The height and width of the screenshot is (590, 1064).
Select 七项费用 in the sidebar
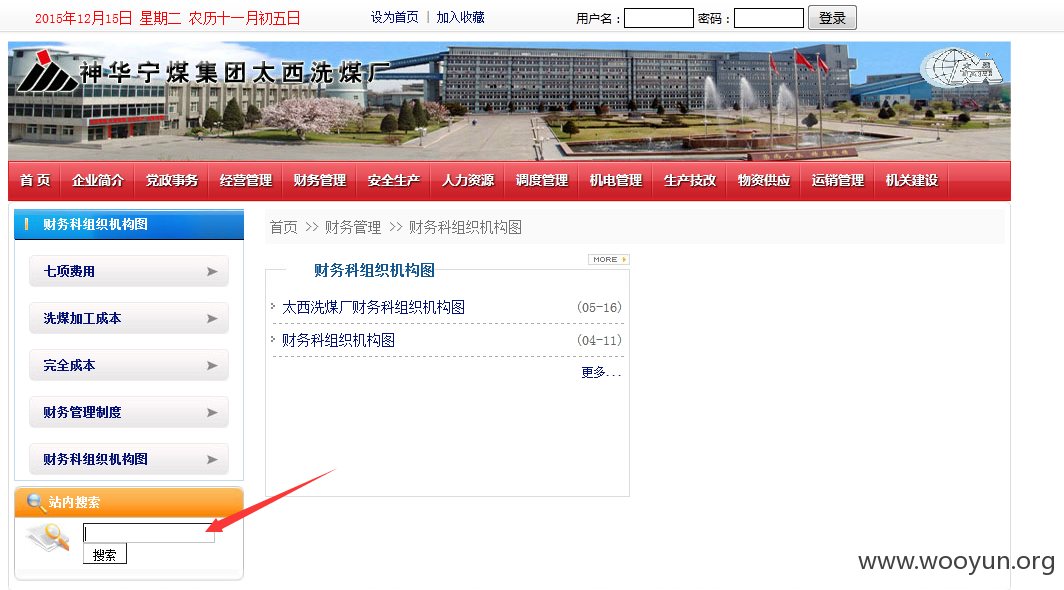click(x=129, y=272)
